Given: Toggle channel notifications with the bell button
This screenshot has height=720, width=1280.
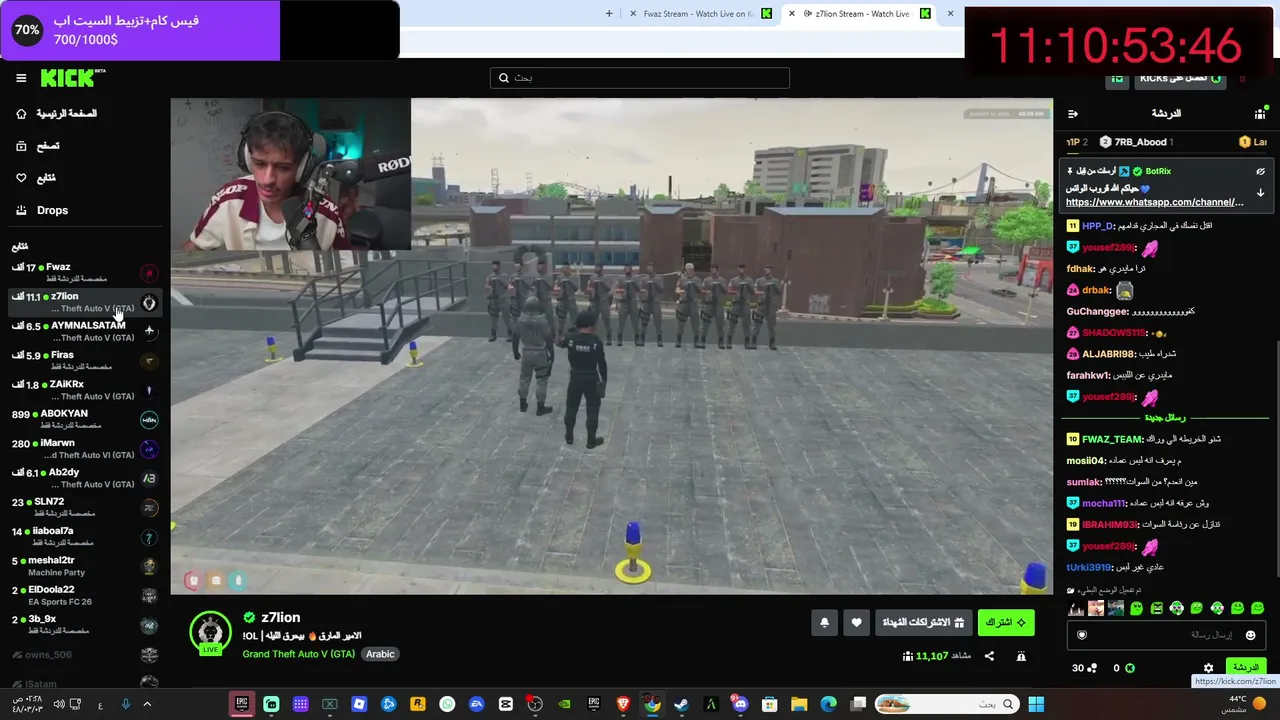Looking at the screenshot, I should (824, 622).
